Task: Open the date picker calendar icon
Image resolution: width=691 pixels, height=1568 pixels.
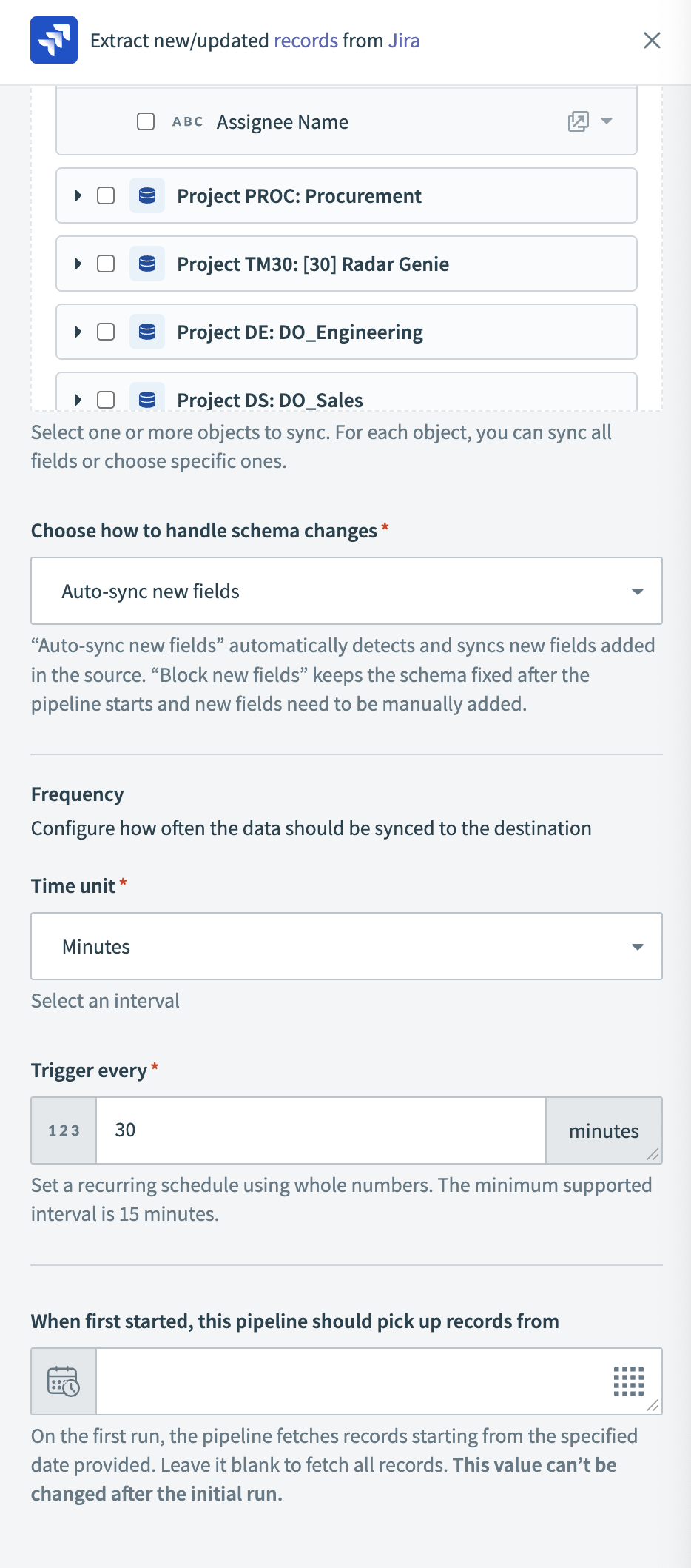Action: (63, 1381)
